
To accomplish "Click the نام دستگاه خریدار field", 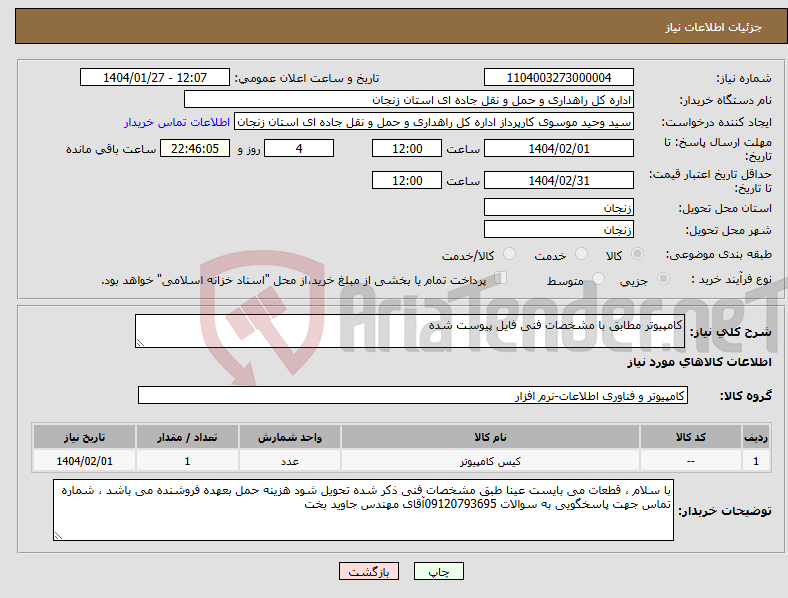I will point(409,99).
